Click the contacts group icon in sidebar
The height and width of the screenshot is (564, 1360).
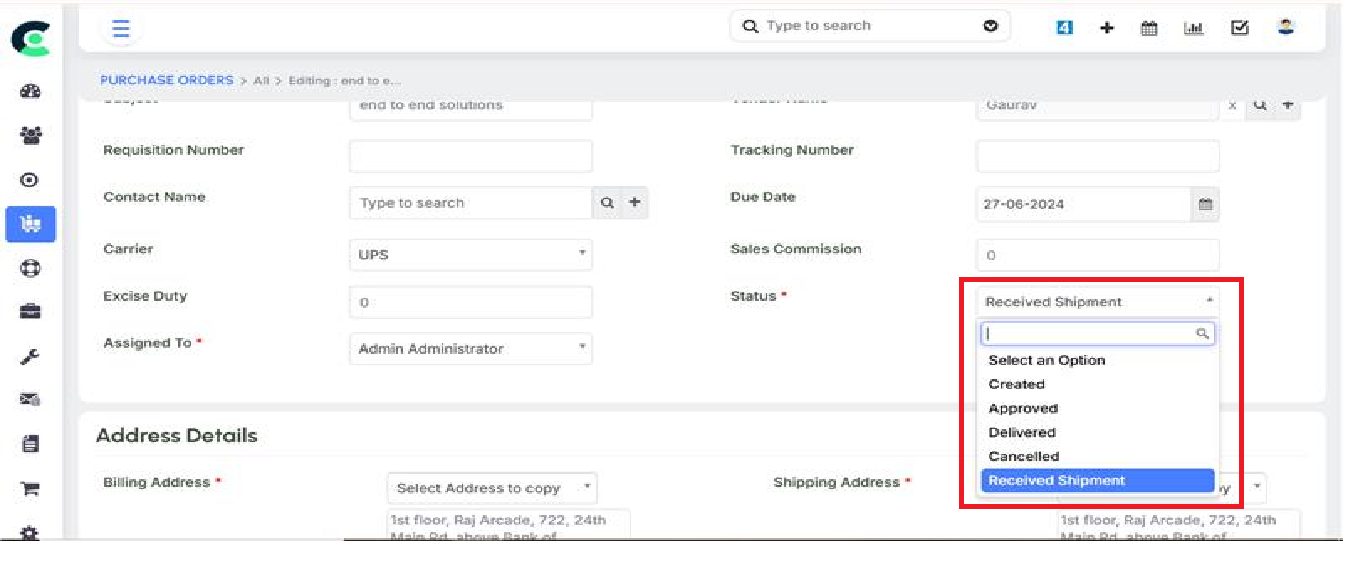click(x=30, y=135)
